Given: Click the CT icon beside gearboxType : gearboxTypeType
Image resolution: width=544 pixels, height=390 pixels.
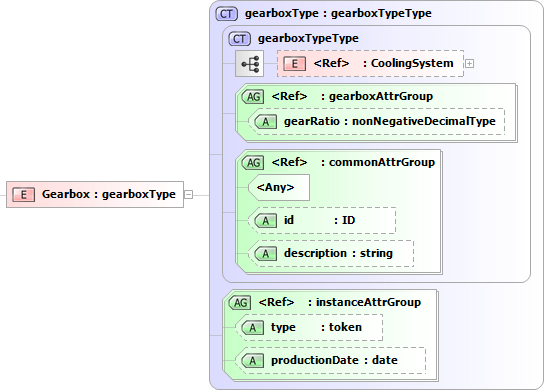Looking at the screenshot, I should click(x=227, y=14).
